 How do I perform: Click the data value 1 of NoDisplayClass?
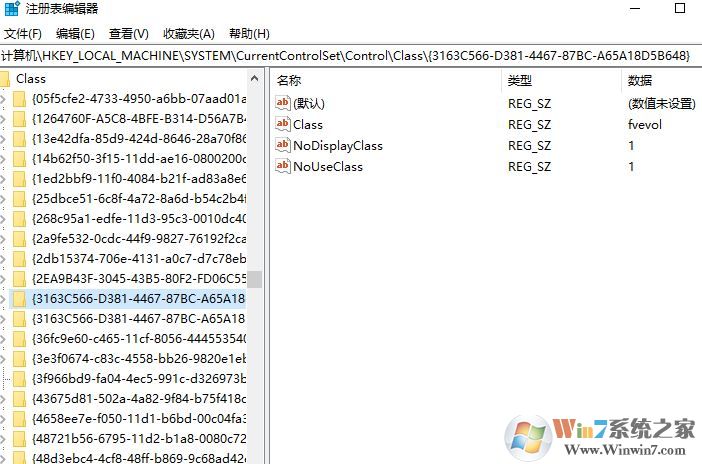631,146
